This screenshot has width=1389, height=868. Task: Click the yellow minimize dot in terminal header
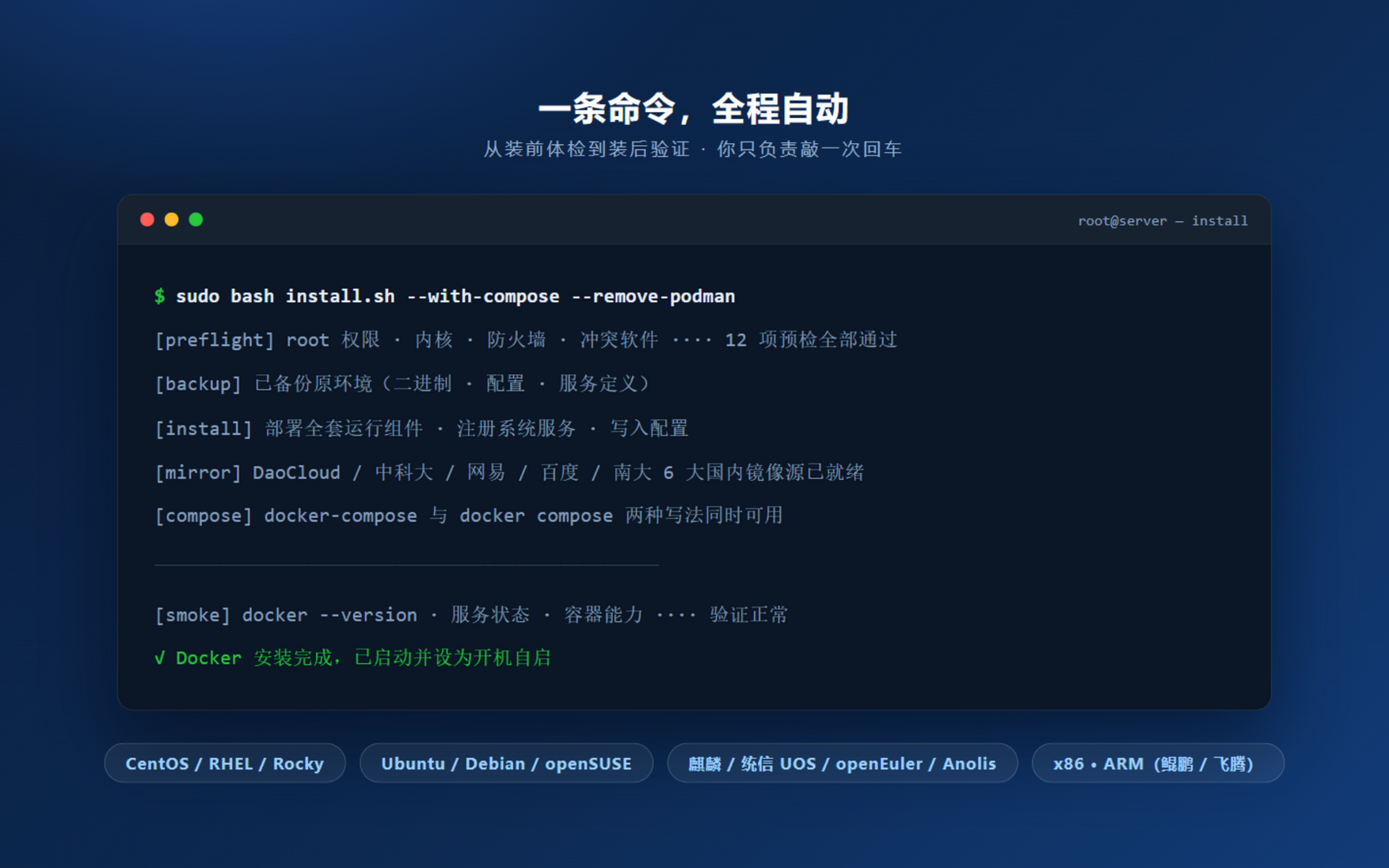pyautogui.click(x=171, y=220)
